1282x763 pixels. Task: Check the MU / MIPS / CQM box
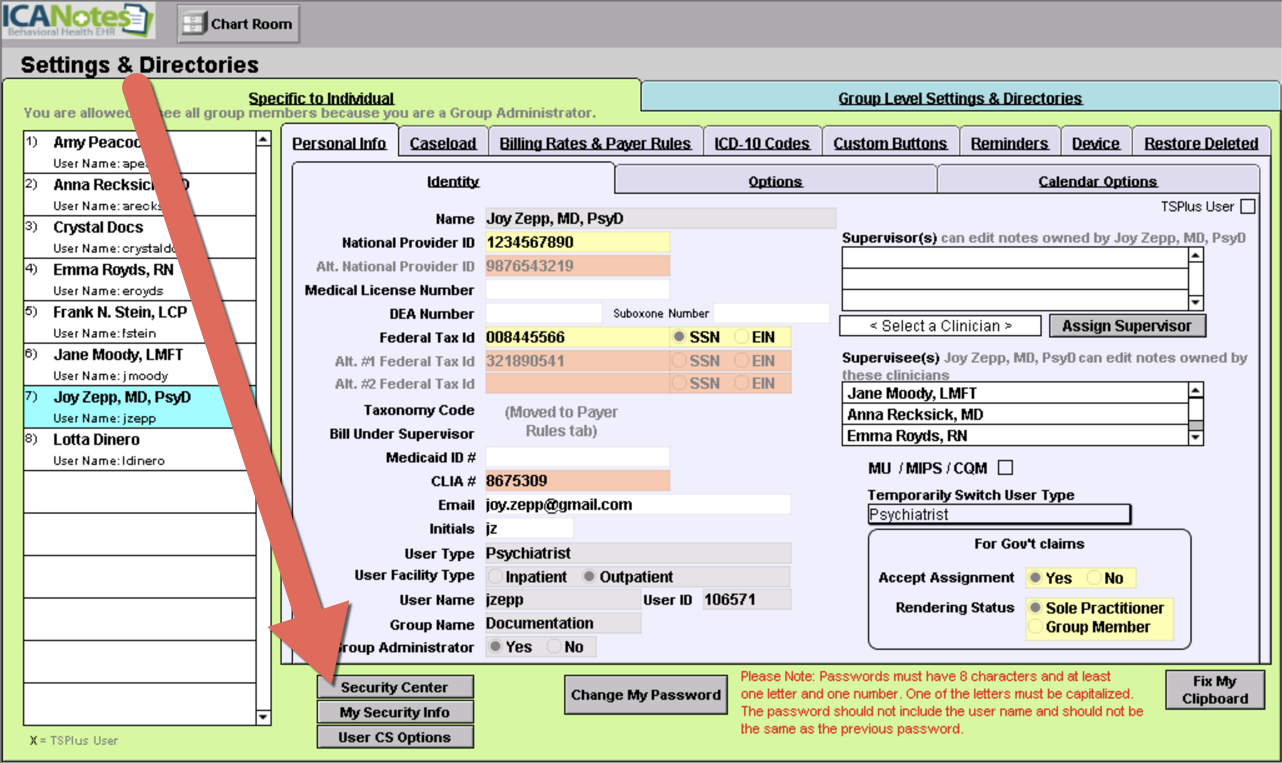click(1006, 468)
